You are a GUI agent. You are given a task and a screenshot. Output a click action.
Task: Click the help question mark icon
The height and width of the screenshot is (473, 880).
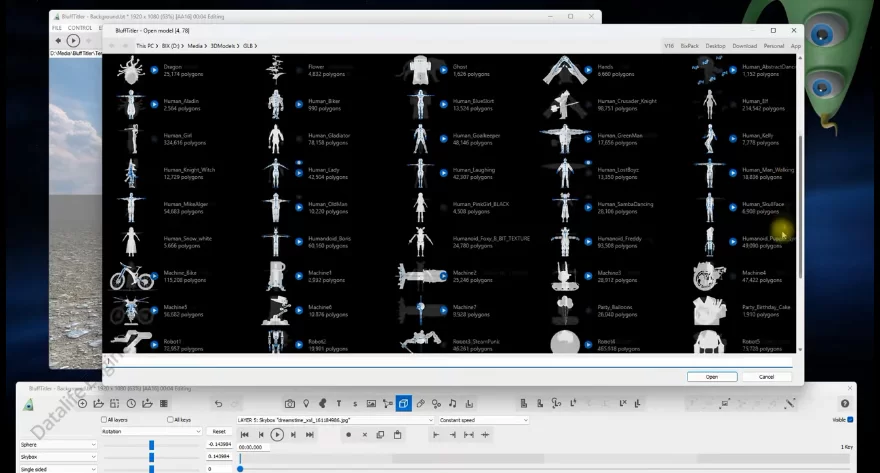click(x=845, y=404)
